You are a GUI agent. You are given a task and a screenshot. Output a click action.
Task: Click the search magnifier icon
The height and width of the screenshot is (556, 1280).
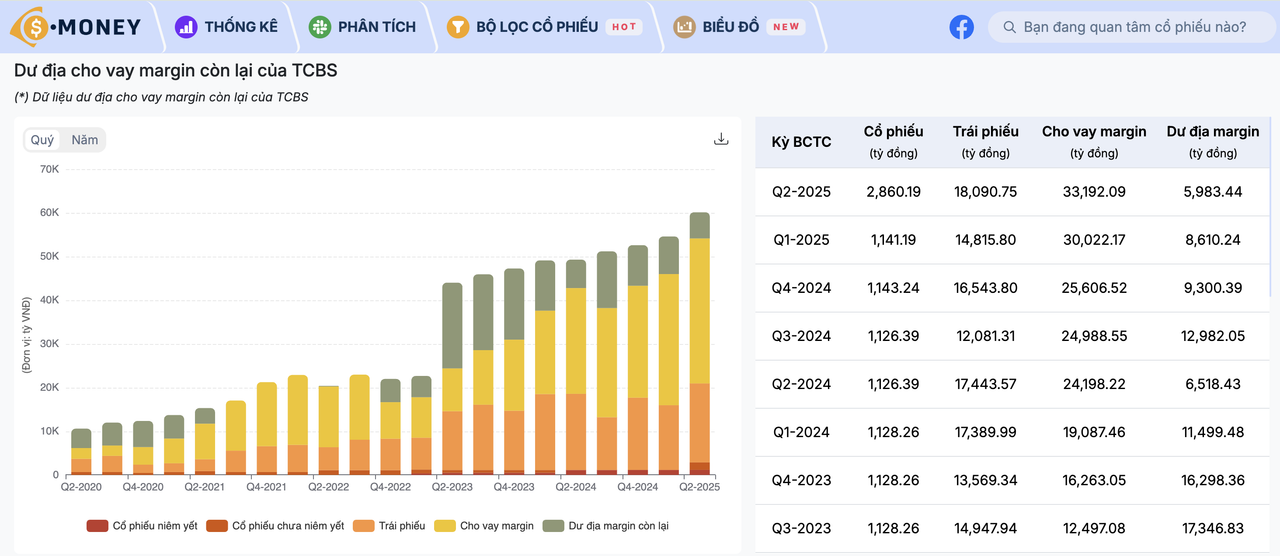(x=1010, y=27)
